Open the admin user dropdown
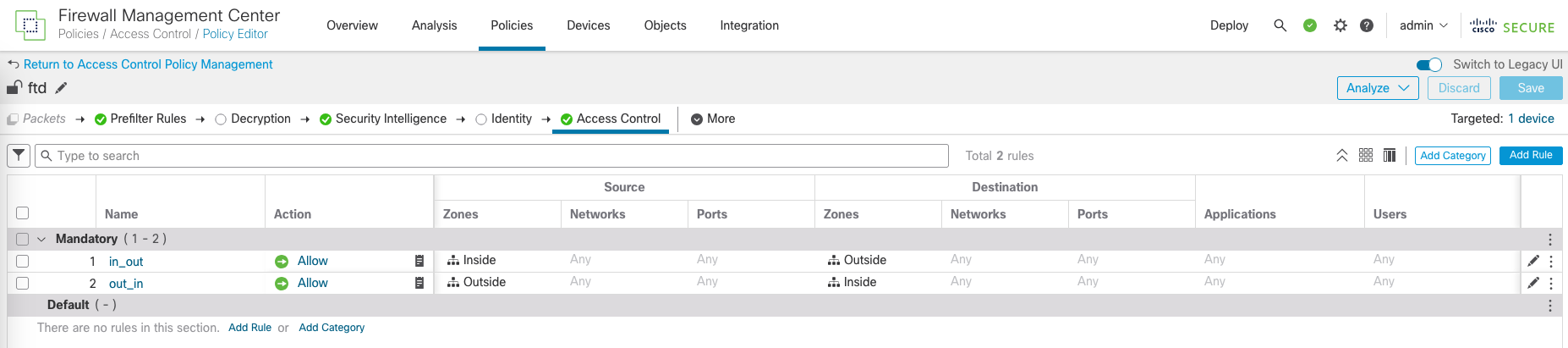The width and height of the screenshot is (1568, 348). pyautogui.click(x=1423, y=25)
